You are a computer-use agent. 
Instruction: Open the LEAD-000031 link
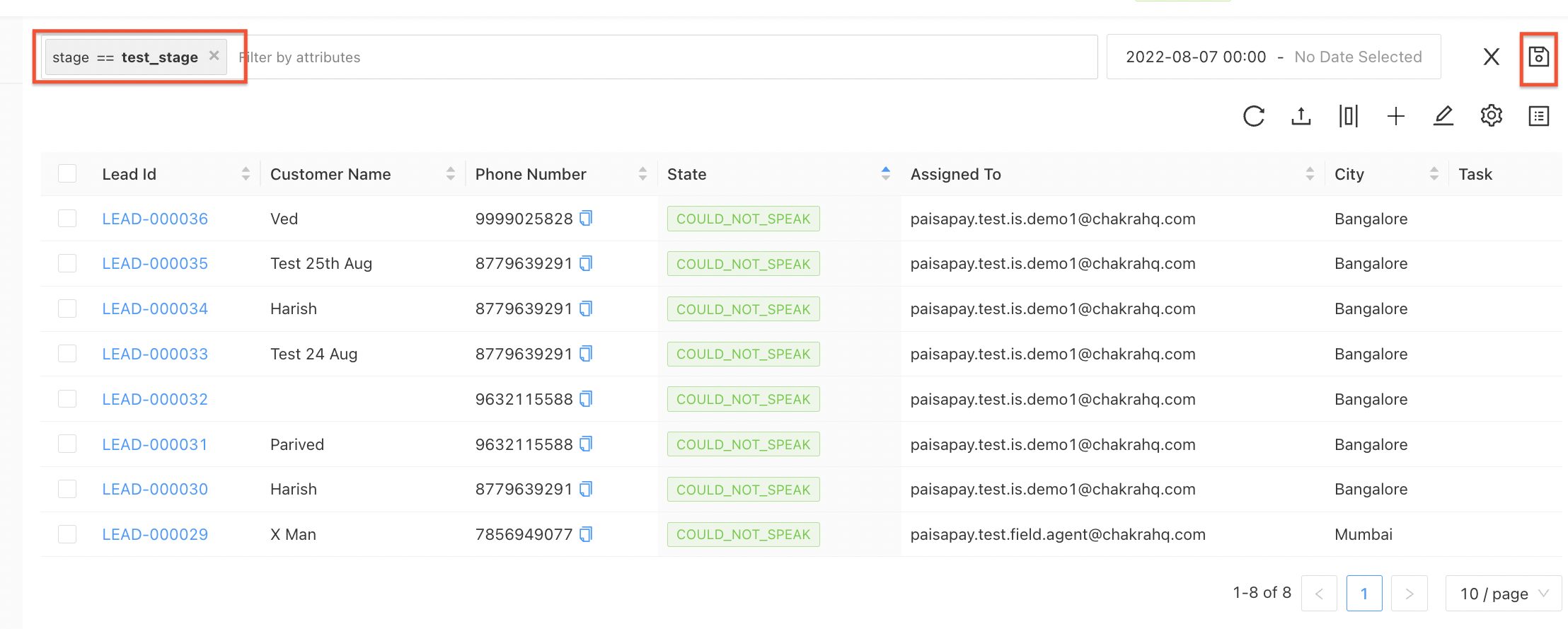pyautogui.click(x=155, y=444)
